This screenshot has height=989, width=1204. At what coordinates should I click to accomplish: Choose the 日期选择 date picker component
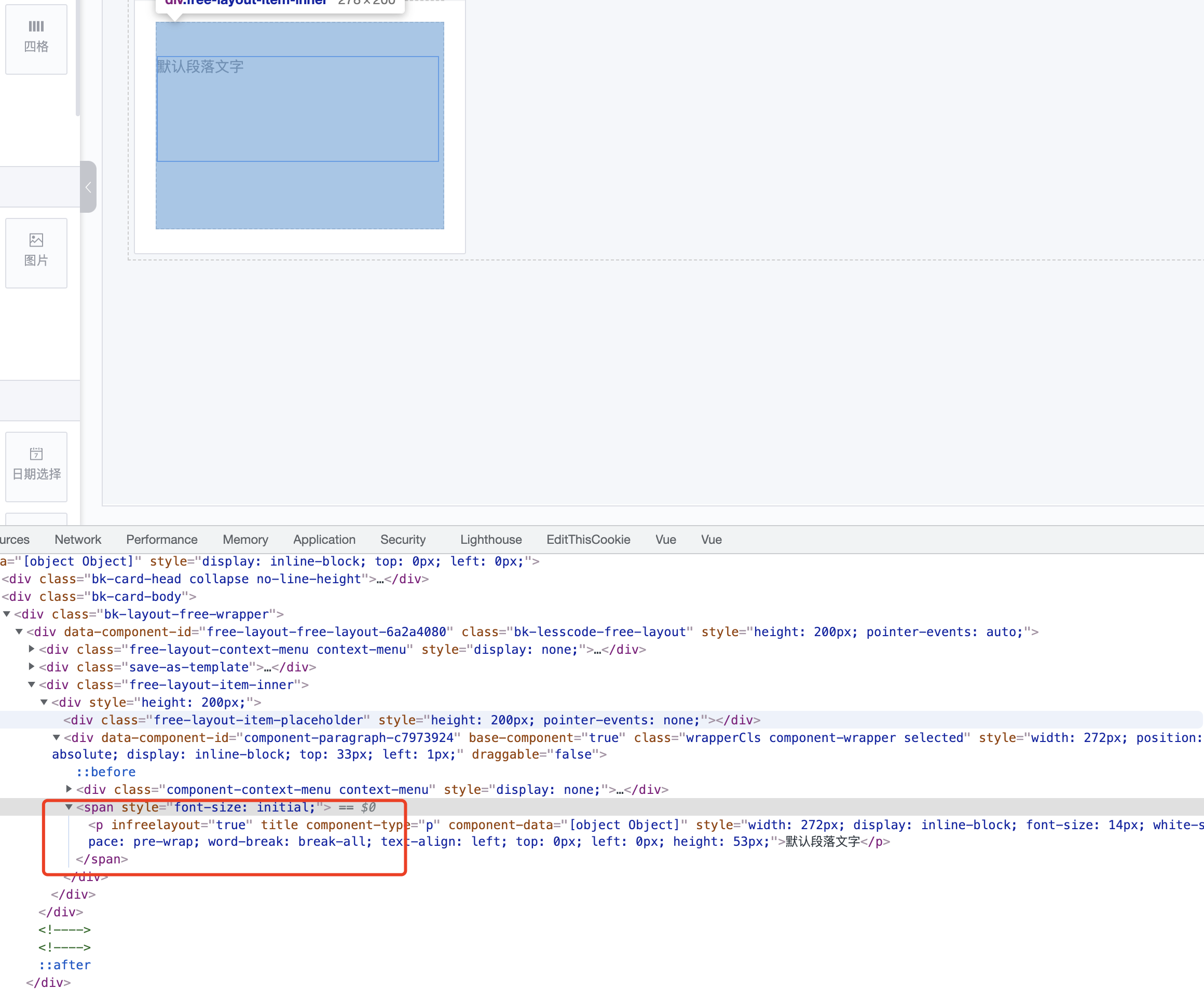(x=36, y=466)
